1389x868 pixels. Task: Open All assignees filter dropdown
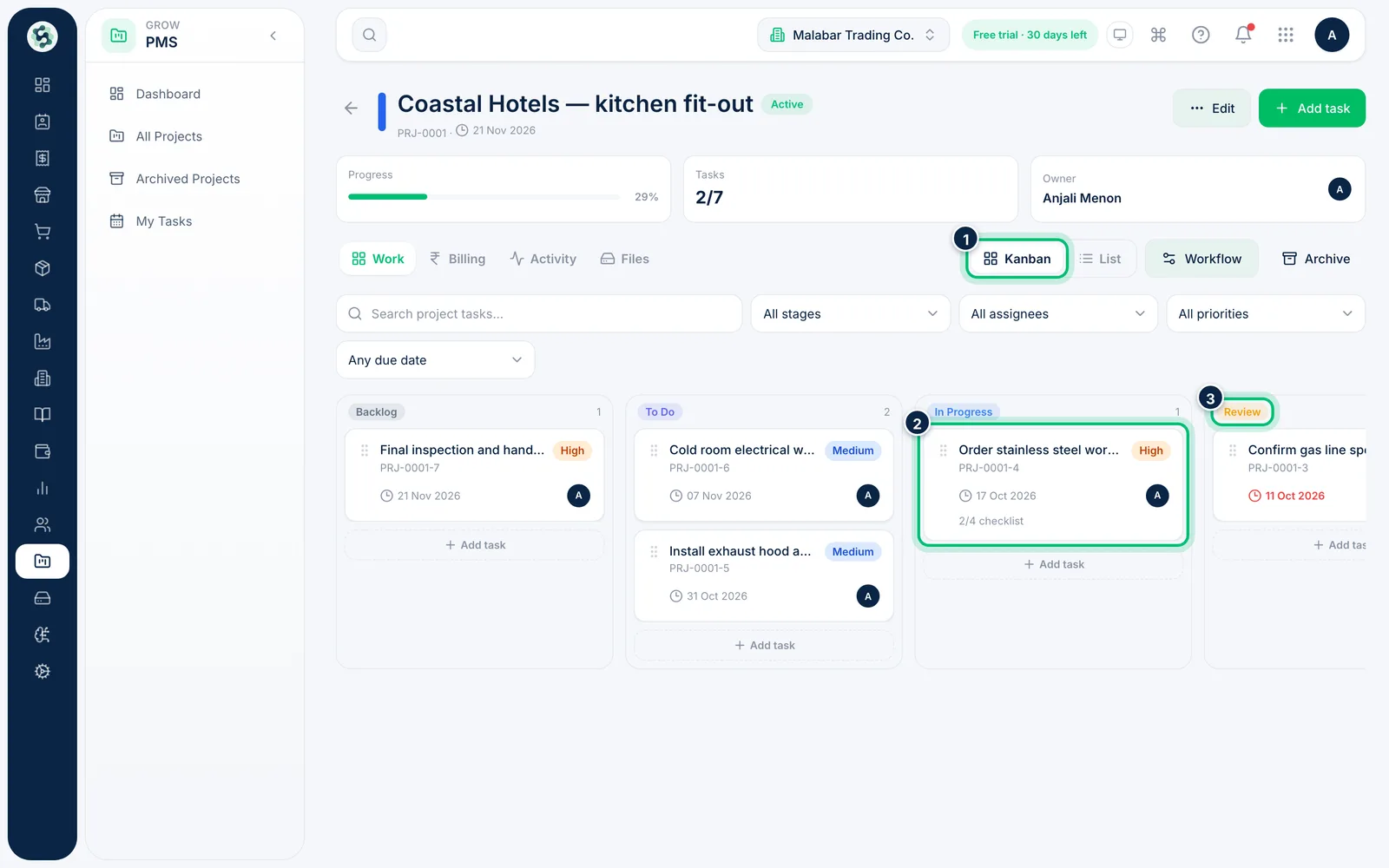(1057, 313)
